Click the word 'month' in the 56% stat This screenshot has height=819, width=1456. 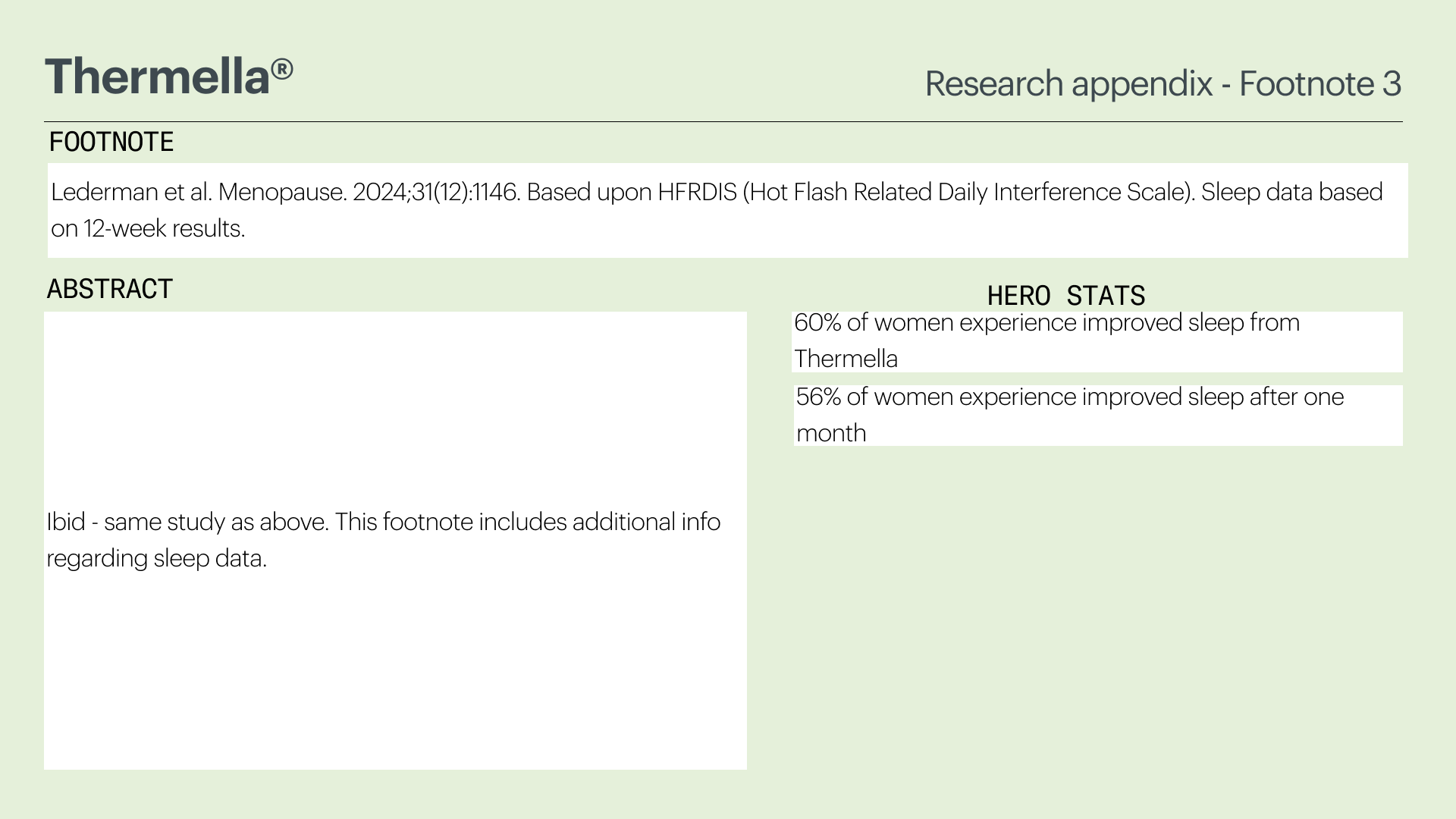pos(831,433)
